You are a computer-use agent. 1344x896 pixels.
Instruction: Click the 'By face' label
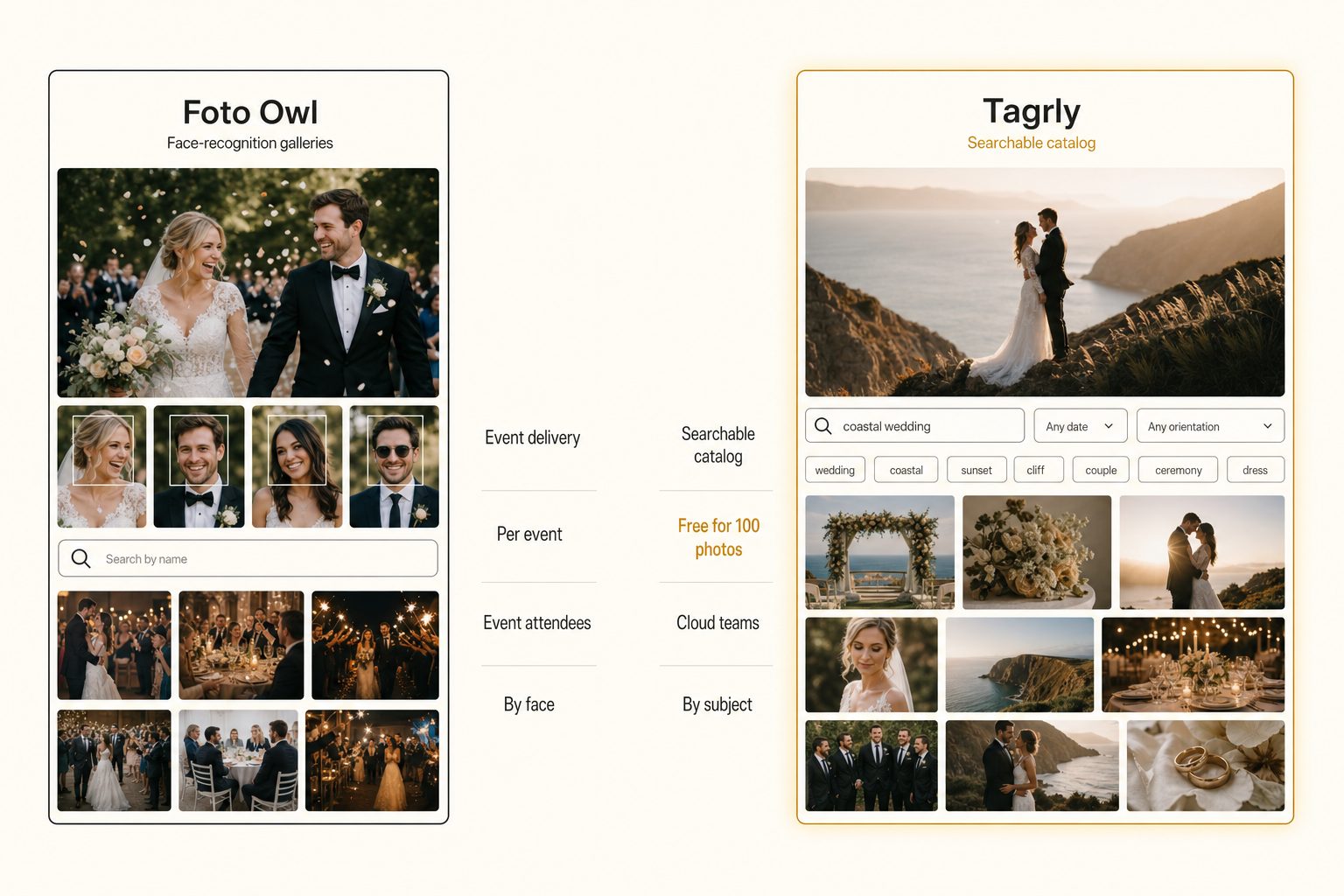pyautogui.click(x=529, y=704)
